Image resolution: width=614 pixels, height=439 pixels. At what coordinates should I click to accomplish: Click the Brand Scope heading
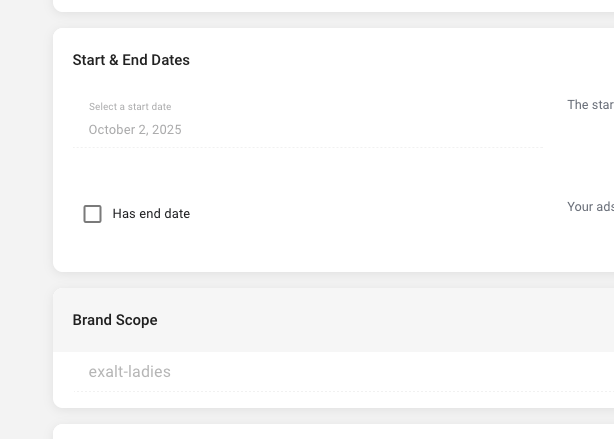115,320
